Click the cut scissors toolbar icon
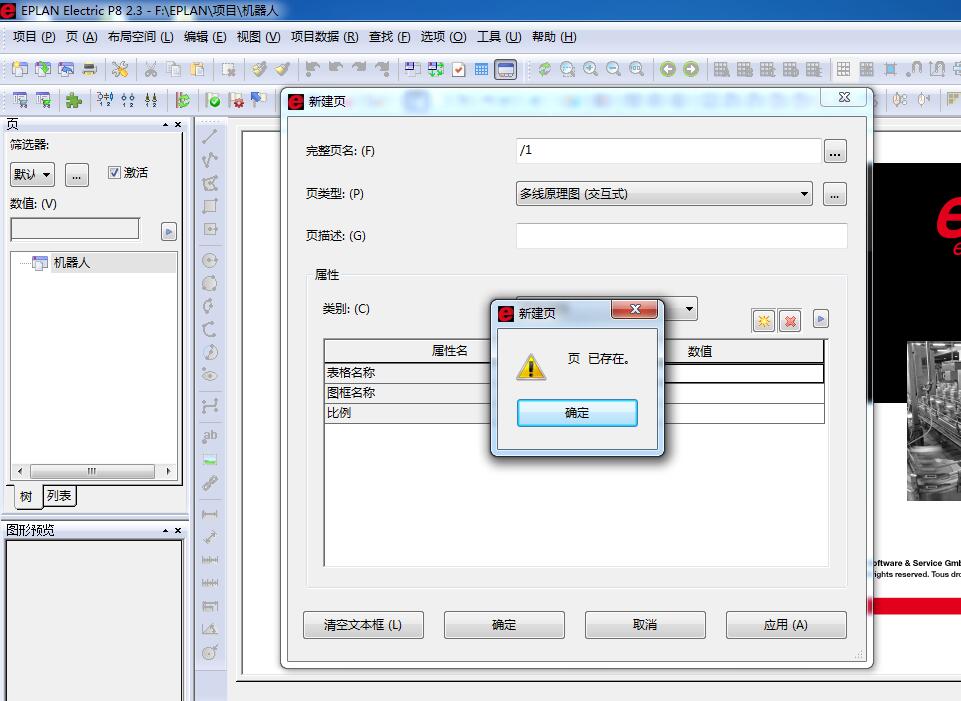This screenshot has height=701, width=961. (150, 69)
